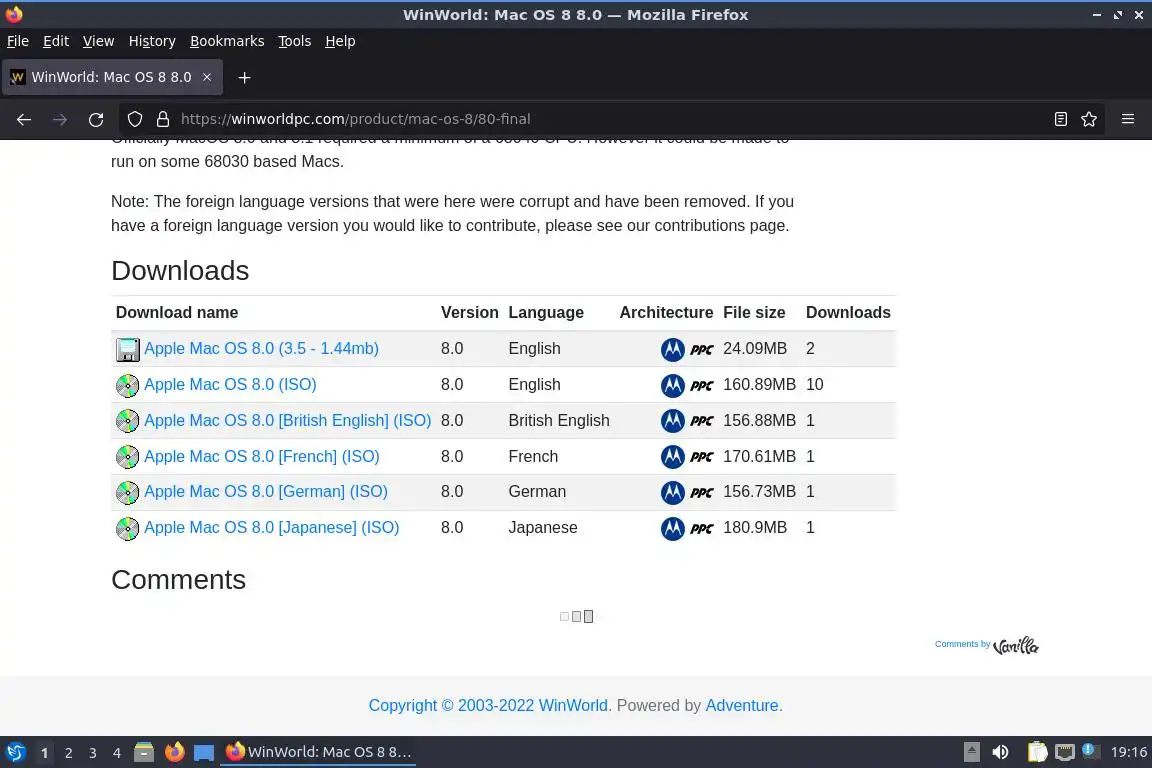
Task: Download Apple Mac OS 8.0 (ISO)
Action: pos(230,384)
